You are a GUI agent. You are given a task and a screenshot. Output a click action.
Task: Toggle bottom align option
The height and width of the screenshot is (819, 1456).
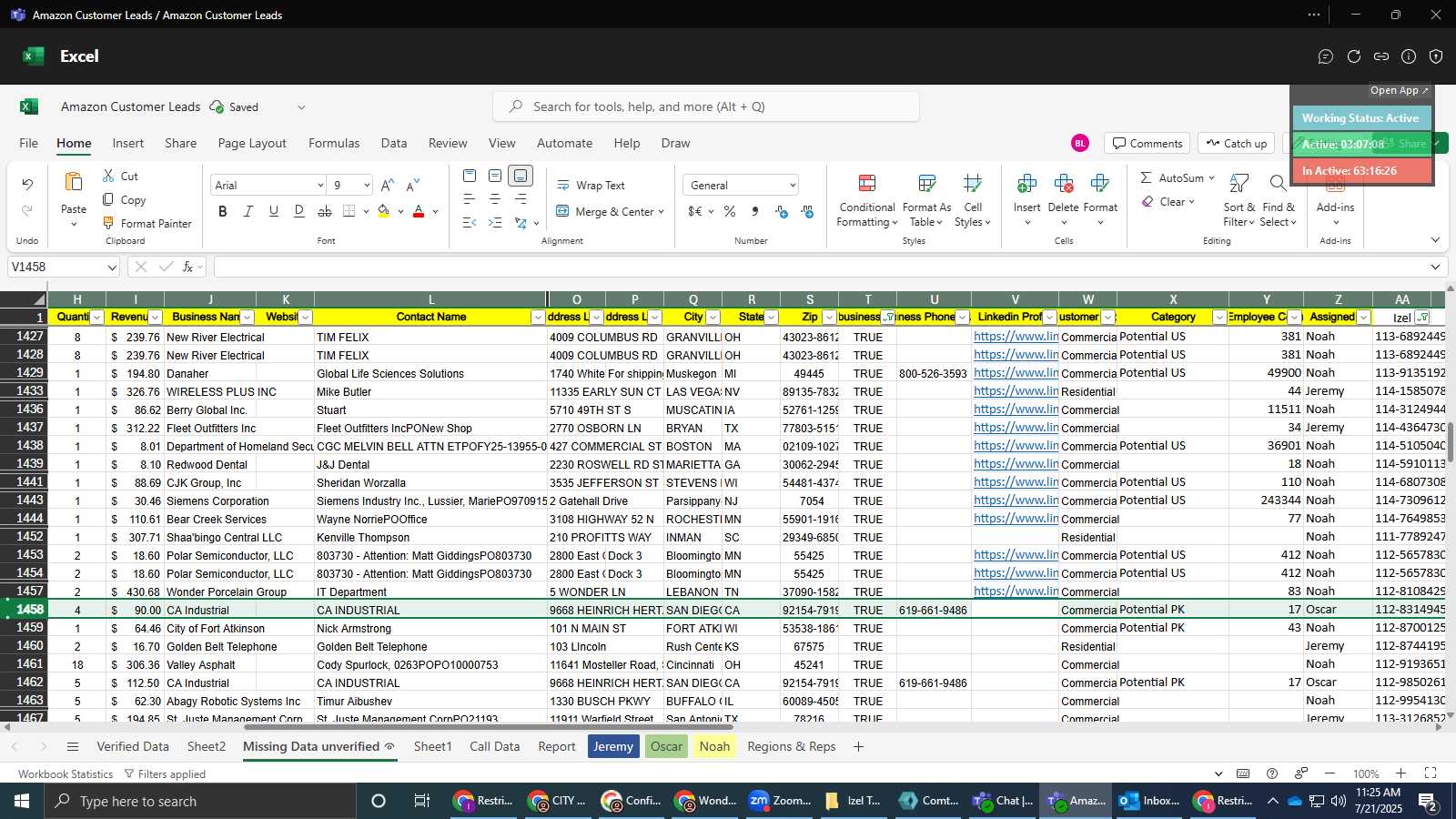click(x=521, y=176)
